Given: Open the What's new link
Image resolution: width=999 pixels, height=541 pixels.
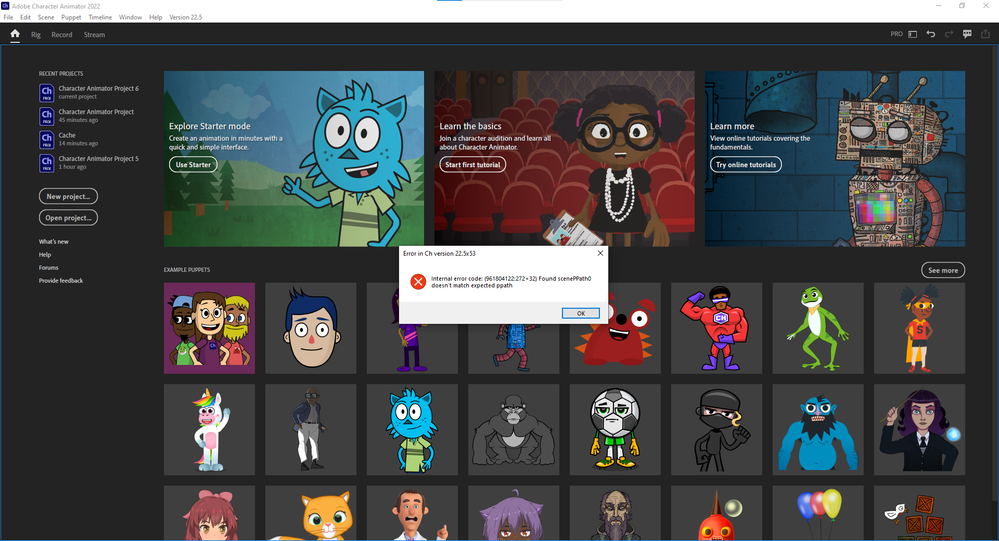Looking at the screenshot, I should [x=54, y=242].
